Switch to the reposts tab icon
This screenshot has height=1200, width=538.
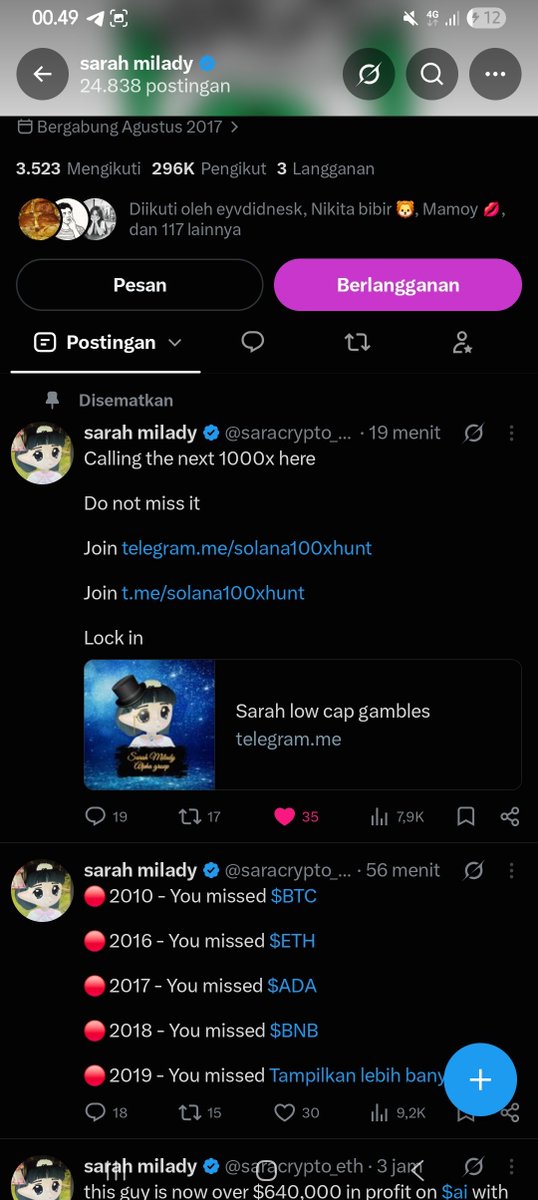pos(357,342)
